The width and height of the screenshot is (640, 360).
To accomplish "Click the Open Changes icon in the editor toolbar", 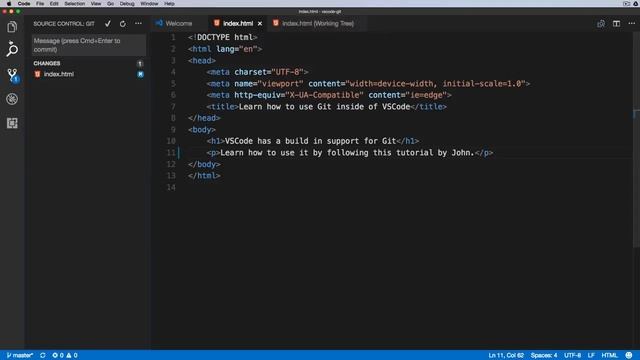I will click(601, 24).
